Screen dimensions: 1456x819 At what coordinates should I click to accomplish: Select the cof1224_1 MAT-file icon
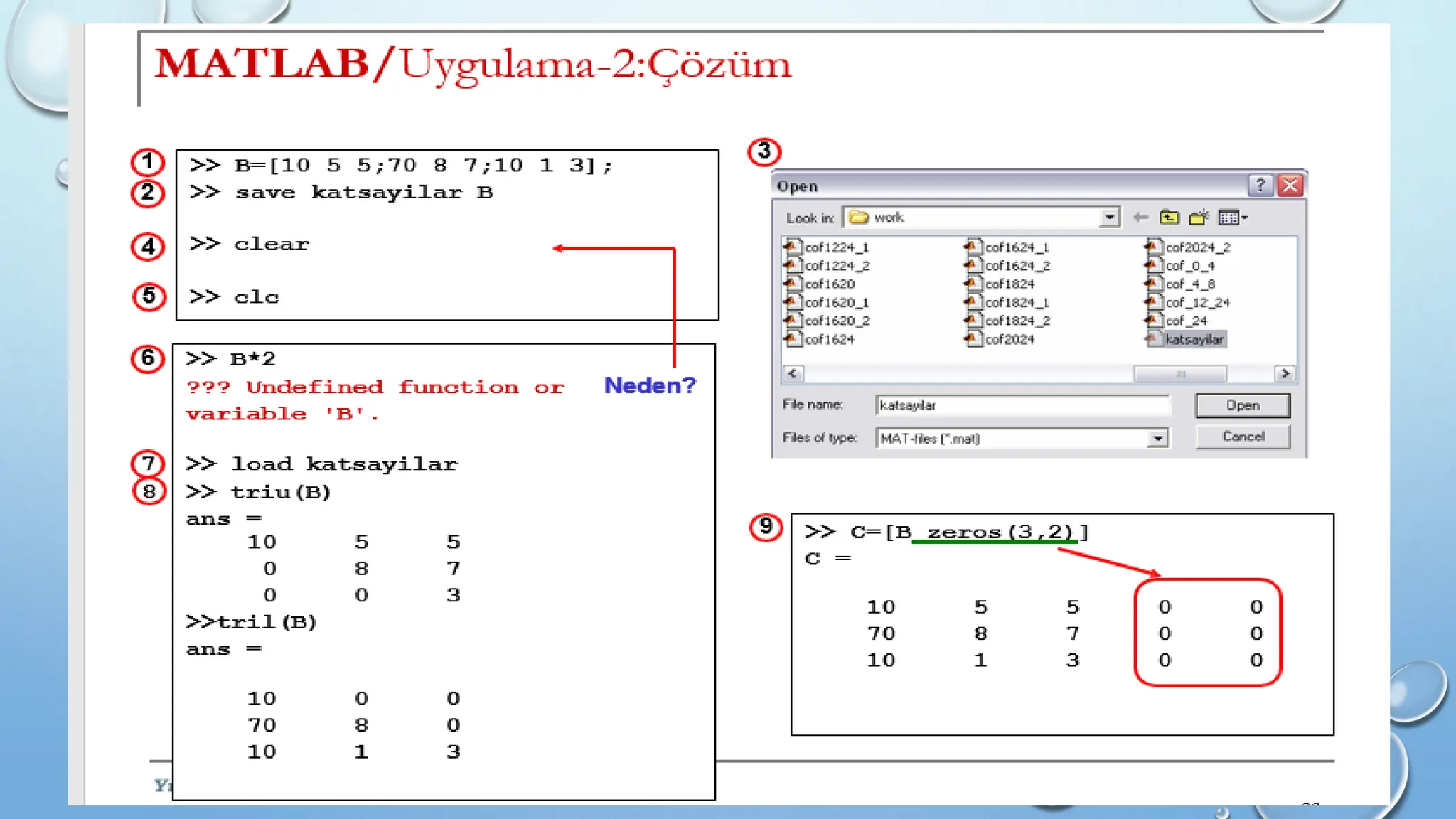[x=793, y=247]
